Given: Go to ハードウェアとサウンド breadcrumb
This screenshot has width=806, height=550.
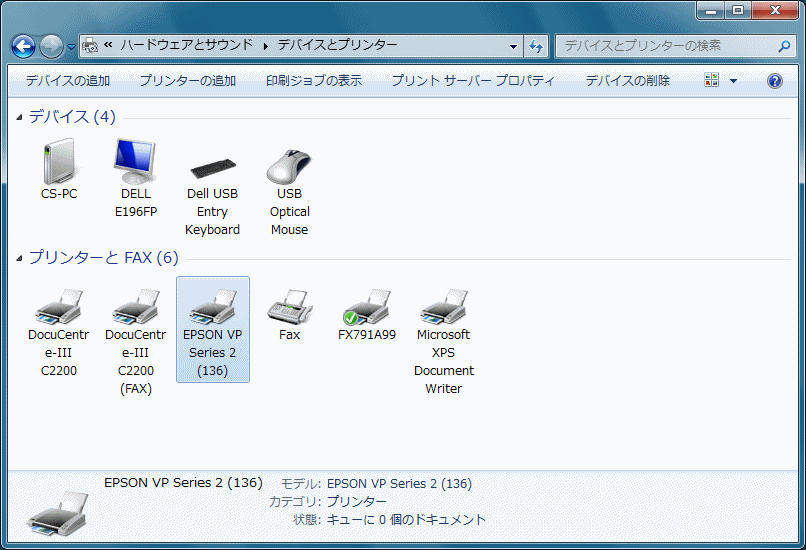Looking at the screenshot, I should pos(187,45).
